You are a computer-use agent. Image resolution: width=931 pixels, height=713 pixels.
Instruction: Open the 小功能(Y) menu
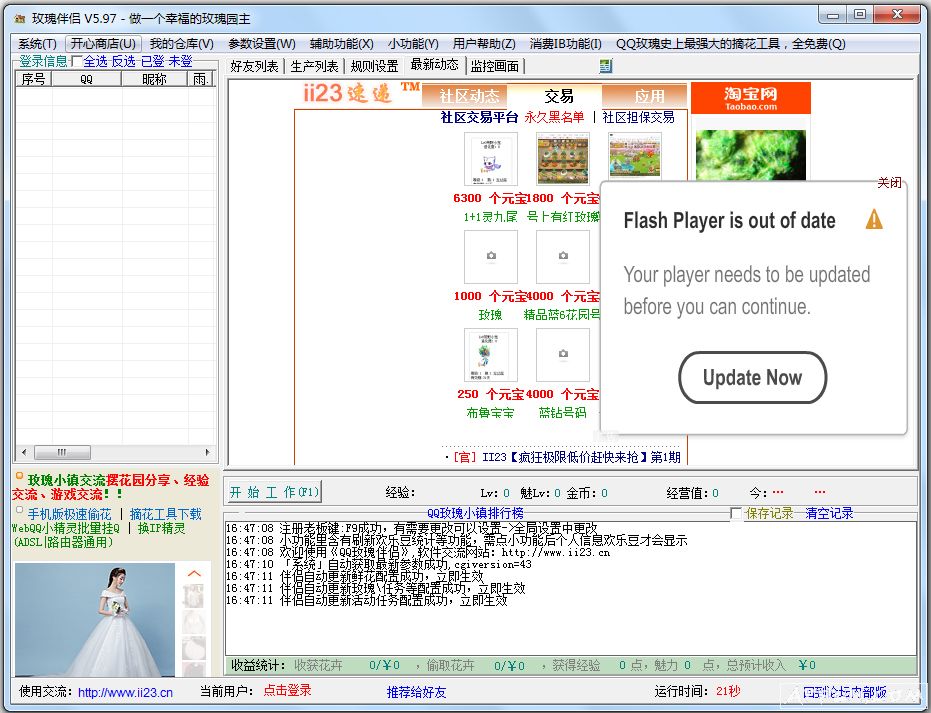[x=413, y=44]
